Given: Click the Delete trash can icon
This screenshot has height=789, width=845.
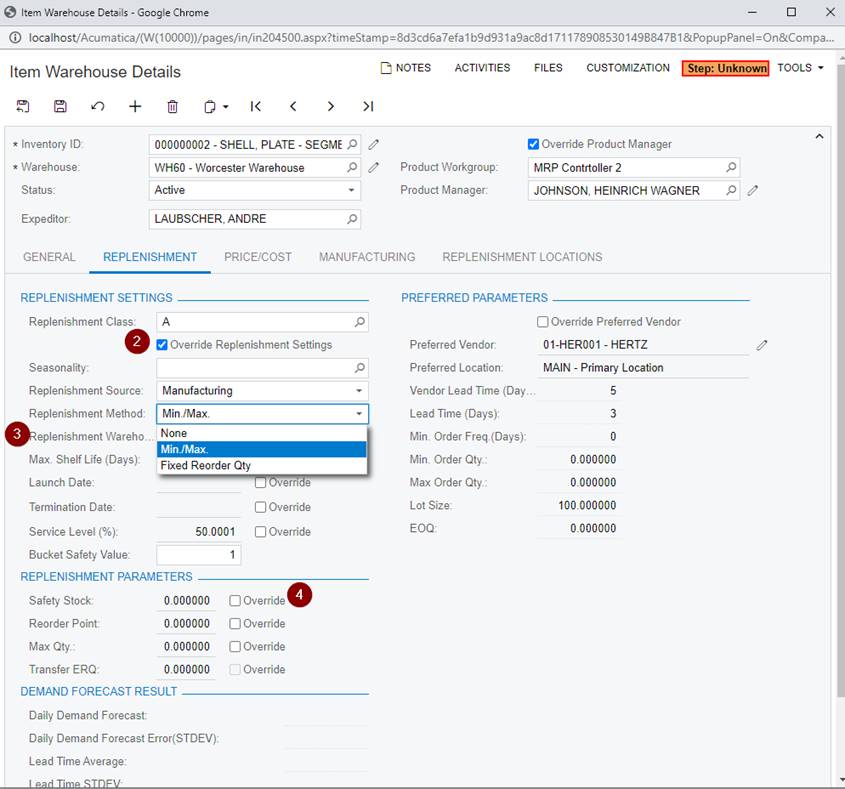Looking at the screenshot, I should click(172, 106).
